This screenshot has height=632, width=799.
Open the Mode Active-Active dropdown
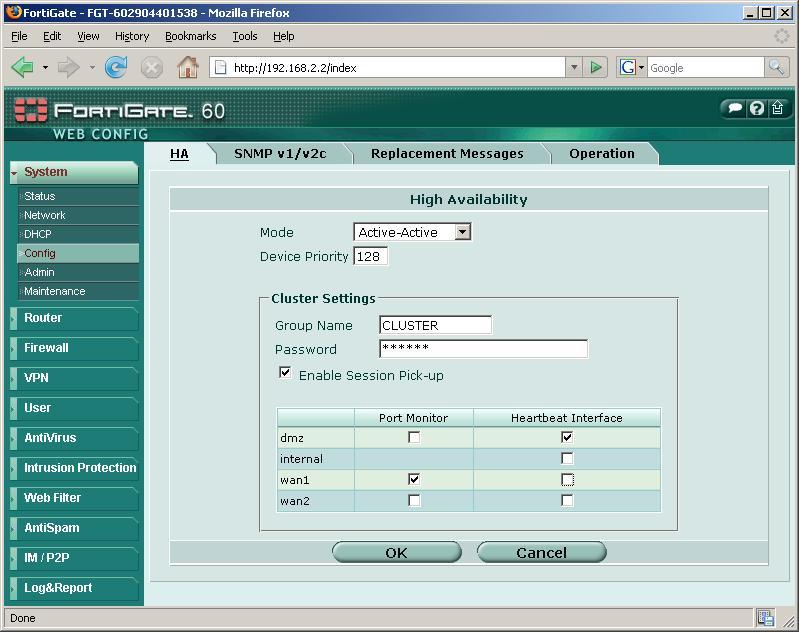pyautogui.click(x=412, y=232)
